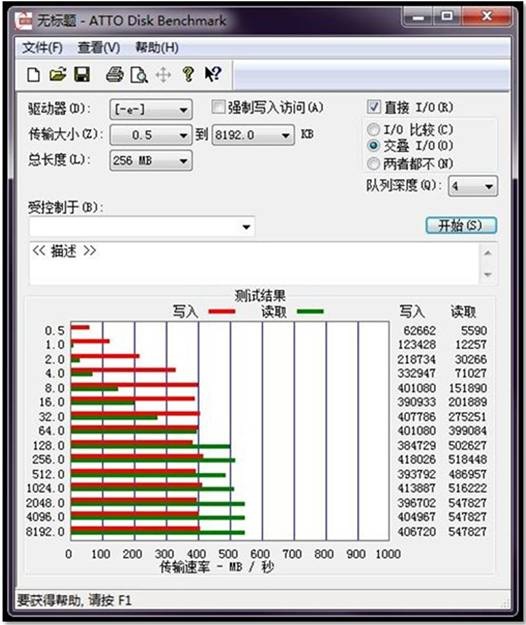The width and height of the screenshot is (526, 625).
Task: Click the description box scroll down arrow
Action: (488, 275)
